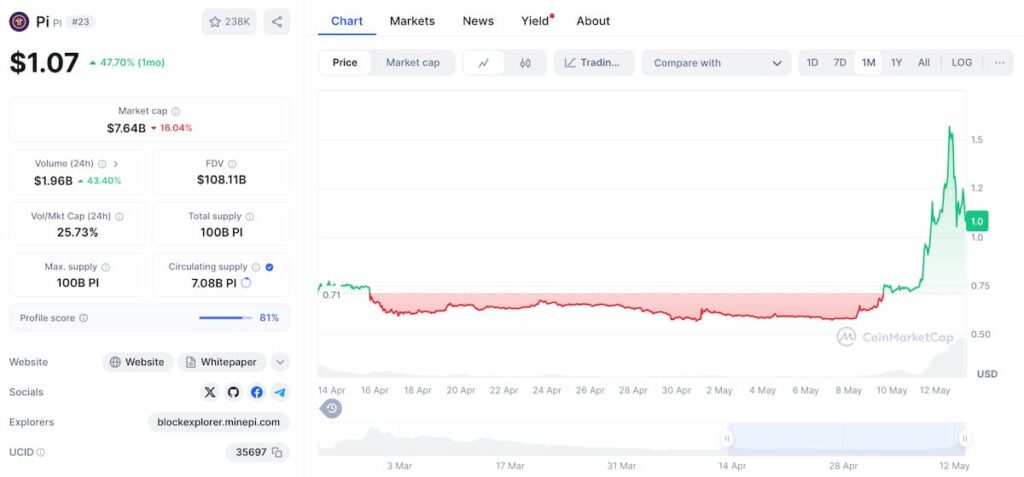Click the Pi coin logo icon

(19, 22)
